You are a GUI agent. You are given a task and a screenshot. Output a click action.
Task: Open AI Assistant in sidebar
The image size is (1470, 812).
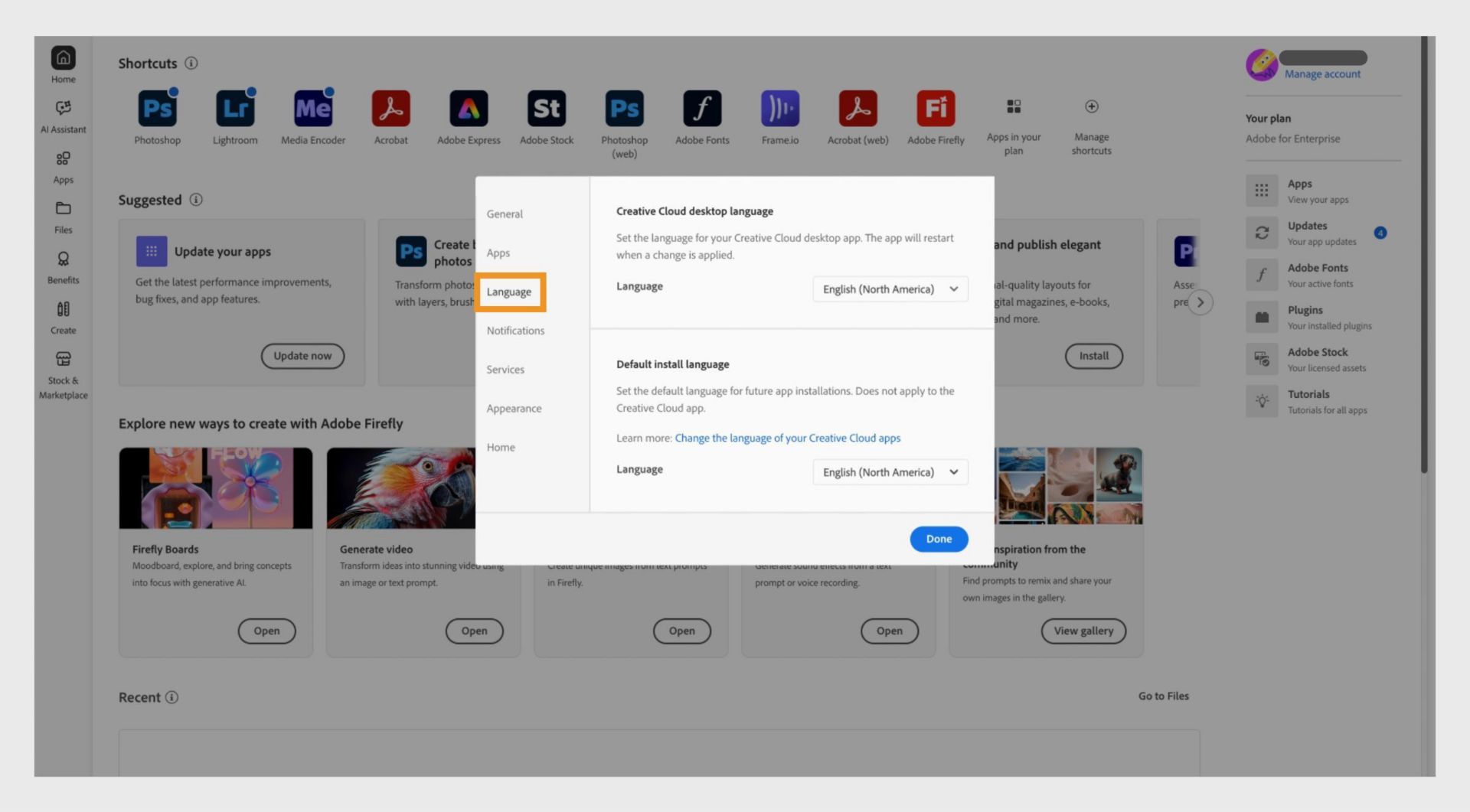63,116
